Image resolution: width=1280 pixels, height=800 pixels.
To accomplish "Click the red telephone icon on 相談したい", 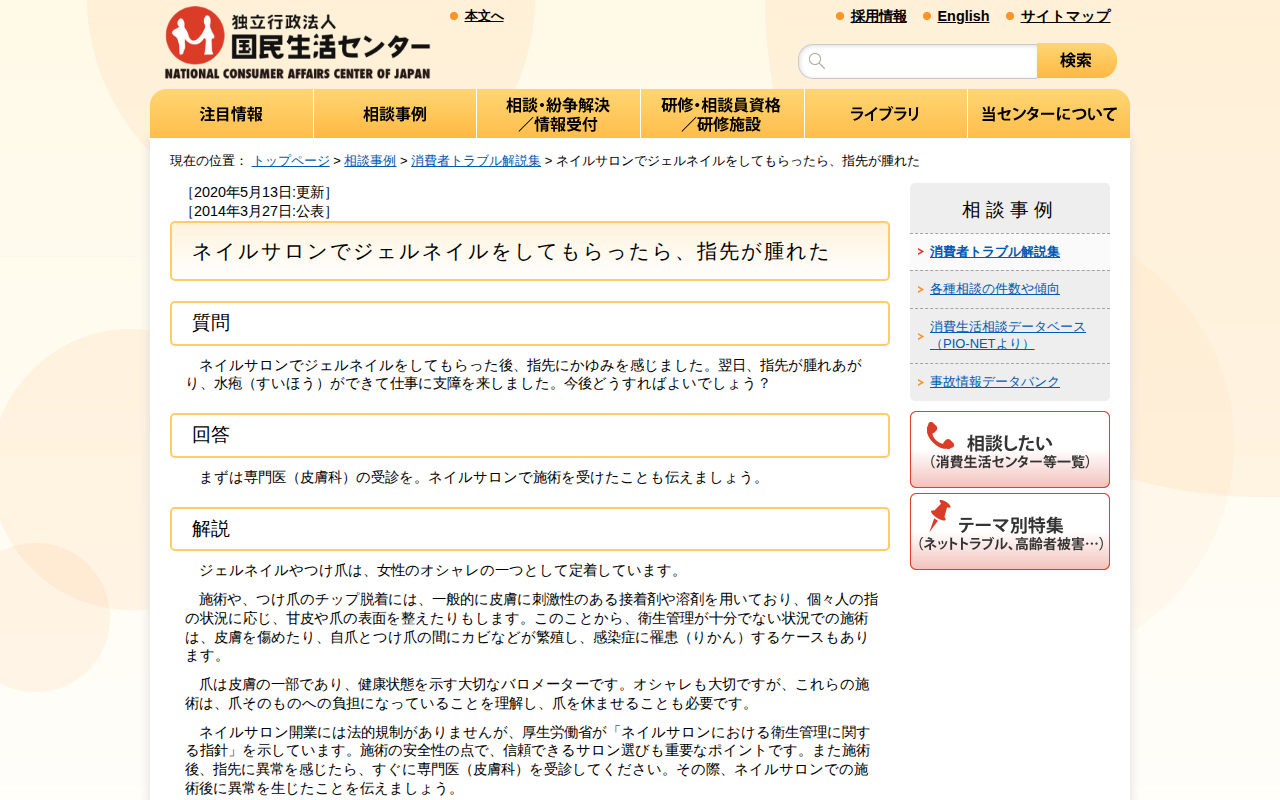I will [940, 436].
